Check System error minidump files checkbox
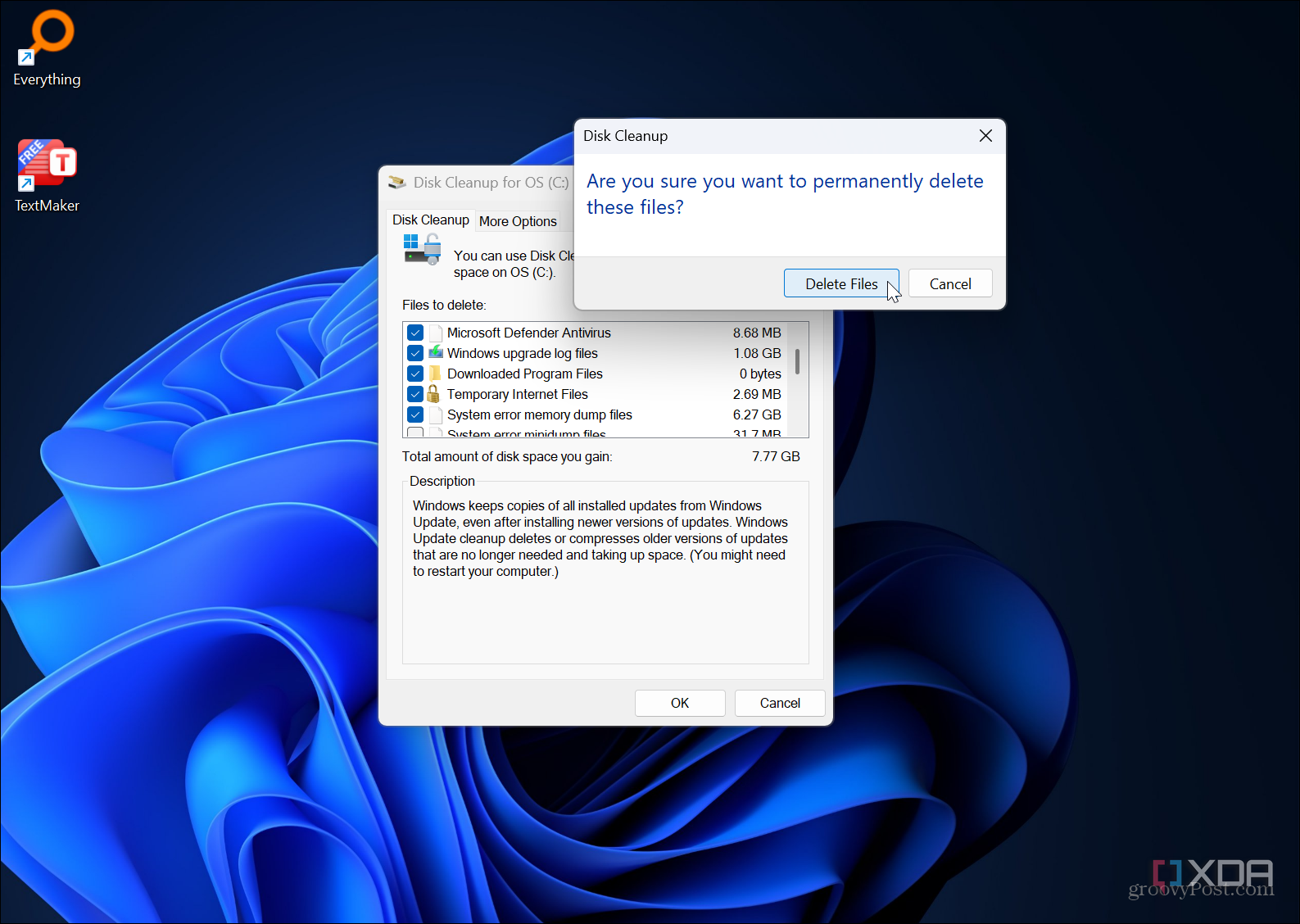The width and height of the screenshot is (1300, 924). coord(415,433)
